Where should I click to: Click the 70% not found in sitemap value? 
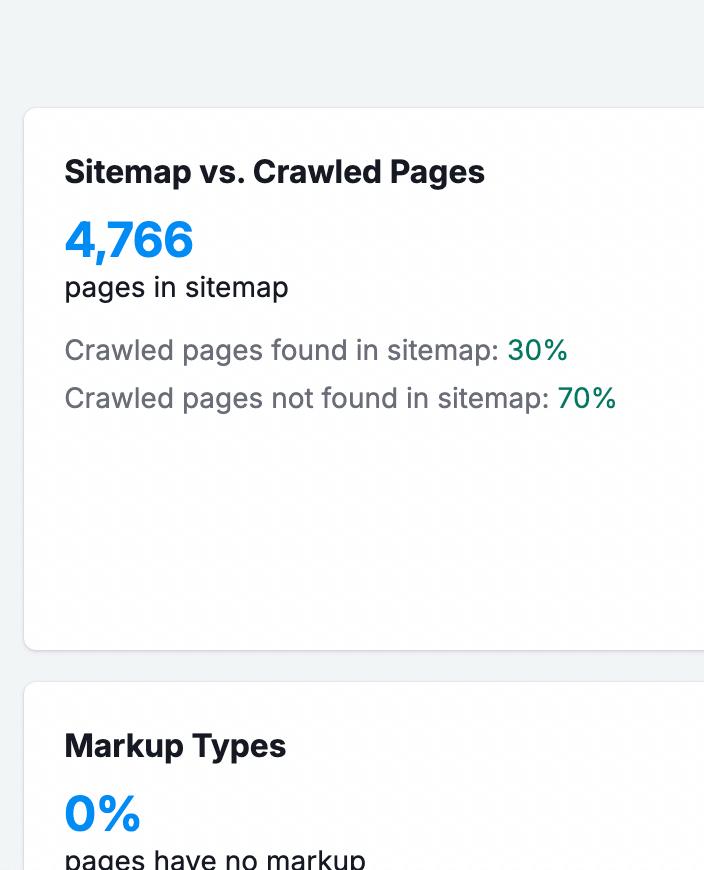586,398
